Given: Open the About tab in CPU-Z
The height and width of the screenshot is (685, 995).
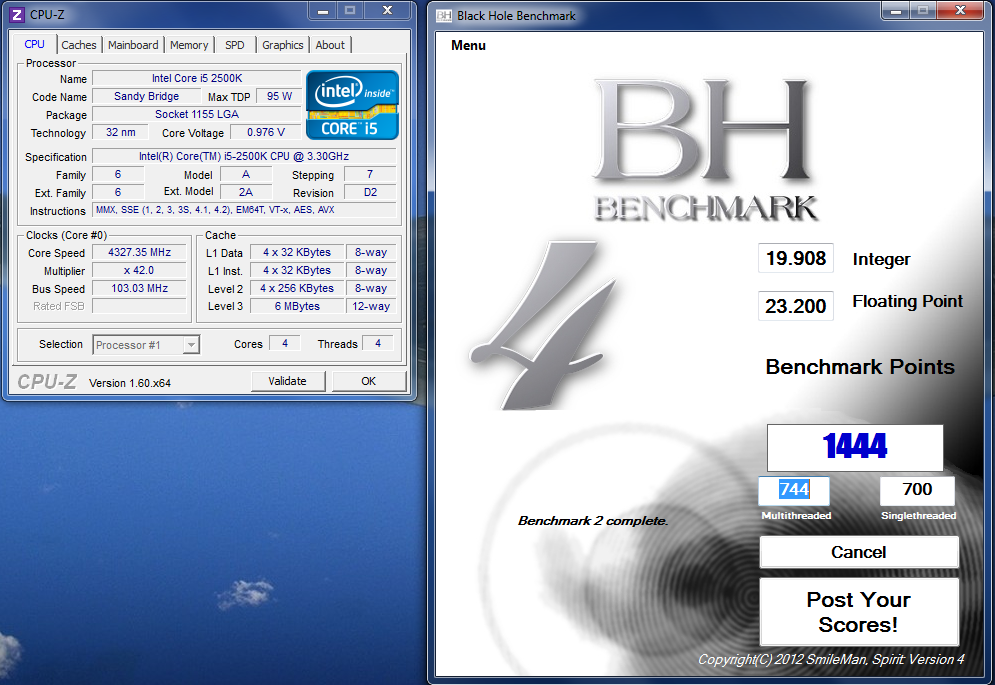Looking at the screenshot, I should 331,45.
